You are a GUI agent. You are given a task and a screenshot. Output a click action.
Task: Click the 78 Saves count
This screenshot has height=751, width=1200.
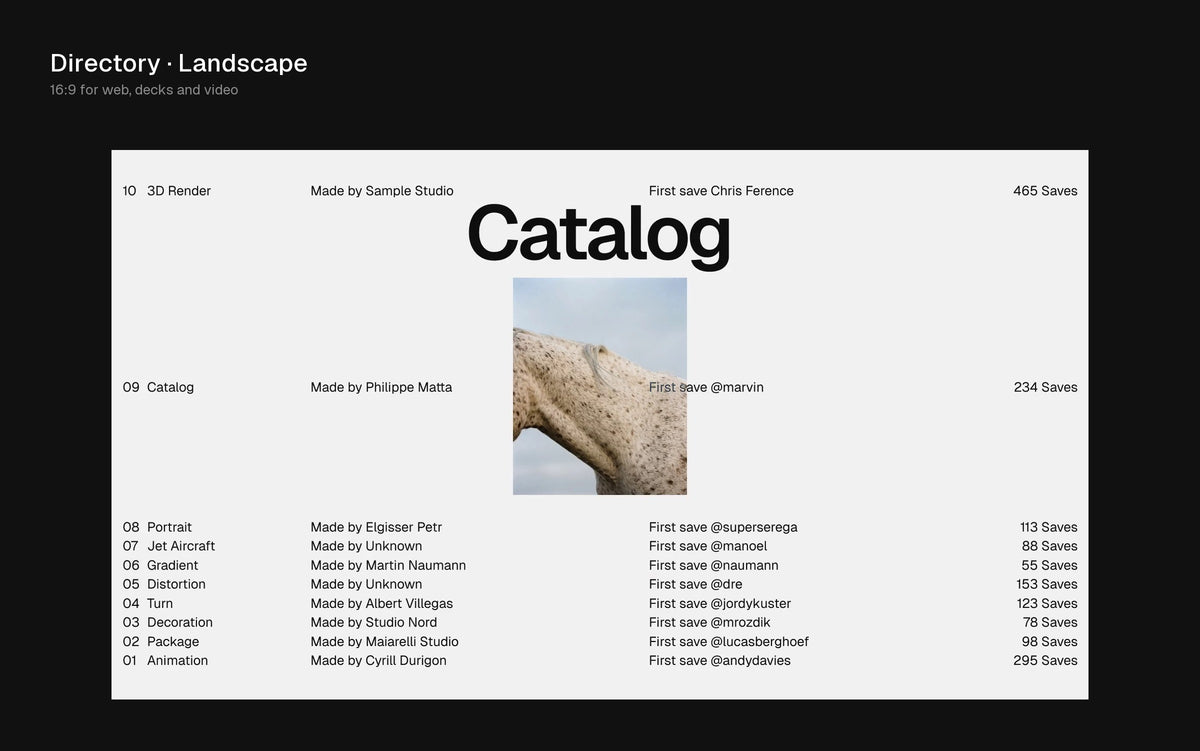[1050, 622]
